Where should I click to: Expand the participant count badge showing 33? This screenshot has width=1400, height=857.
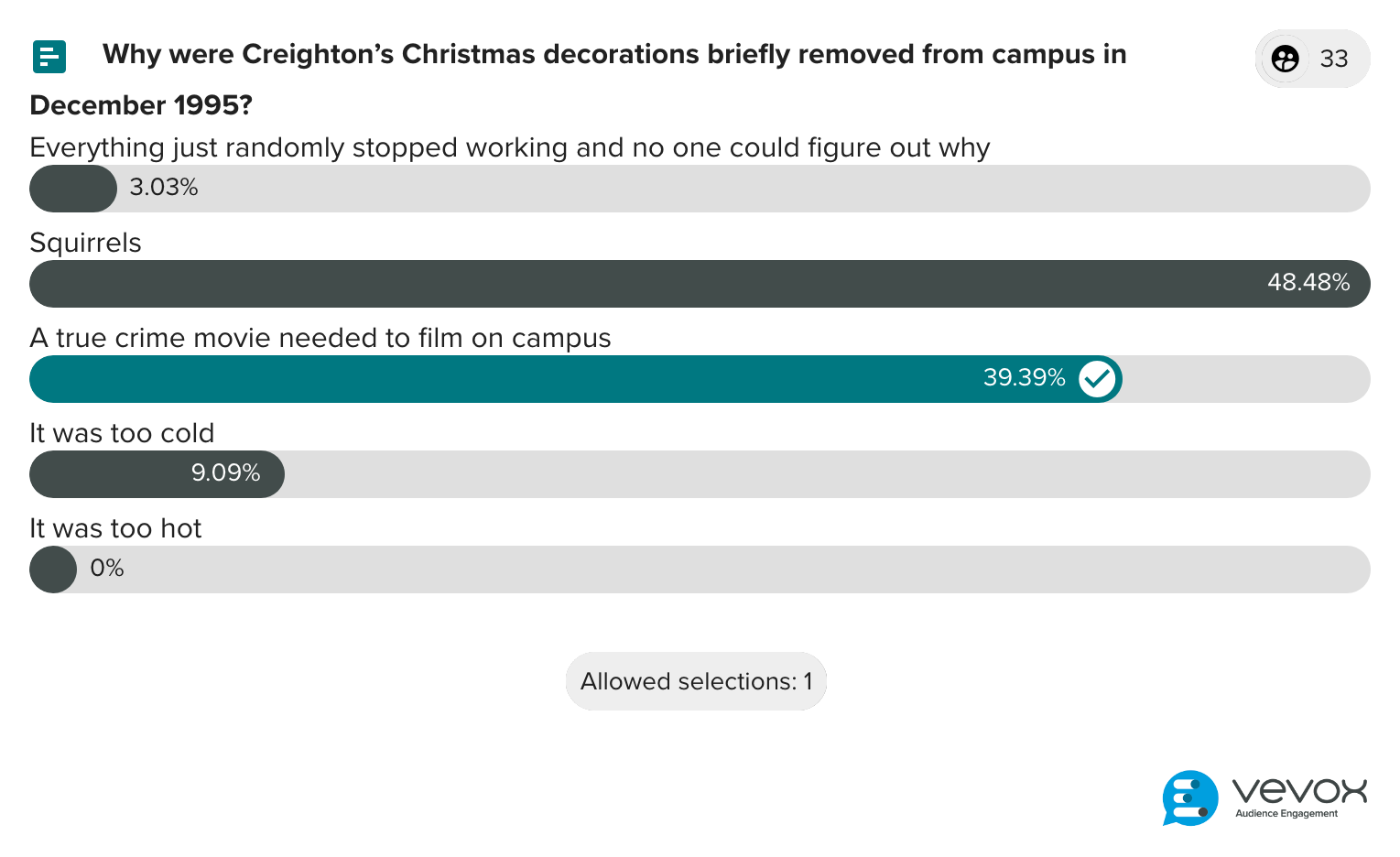(1312, 59)
